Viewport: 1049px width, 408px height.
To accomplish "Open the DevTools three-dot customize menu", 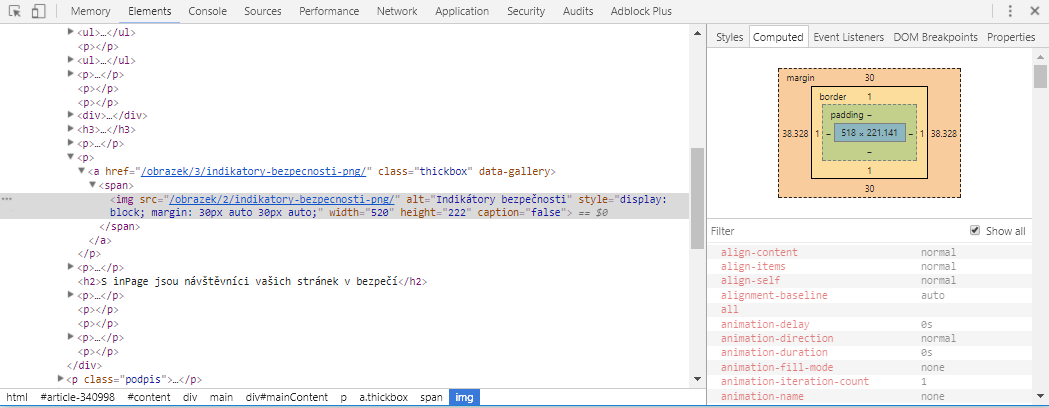I will tap(1009, 11).
